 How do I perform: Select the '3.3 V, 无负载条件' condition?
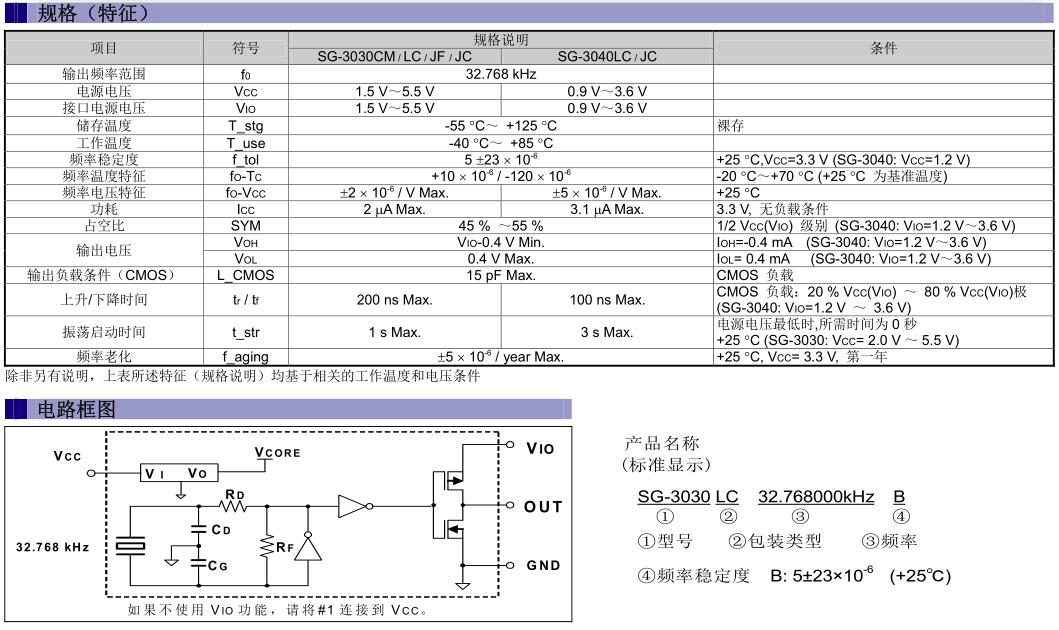tap(772, 209)
